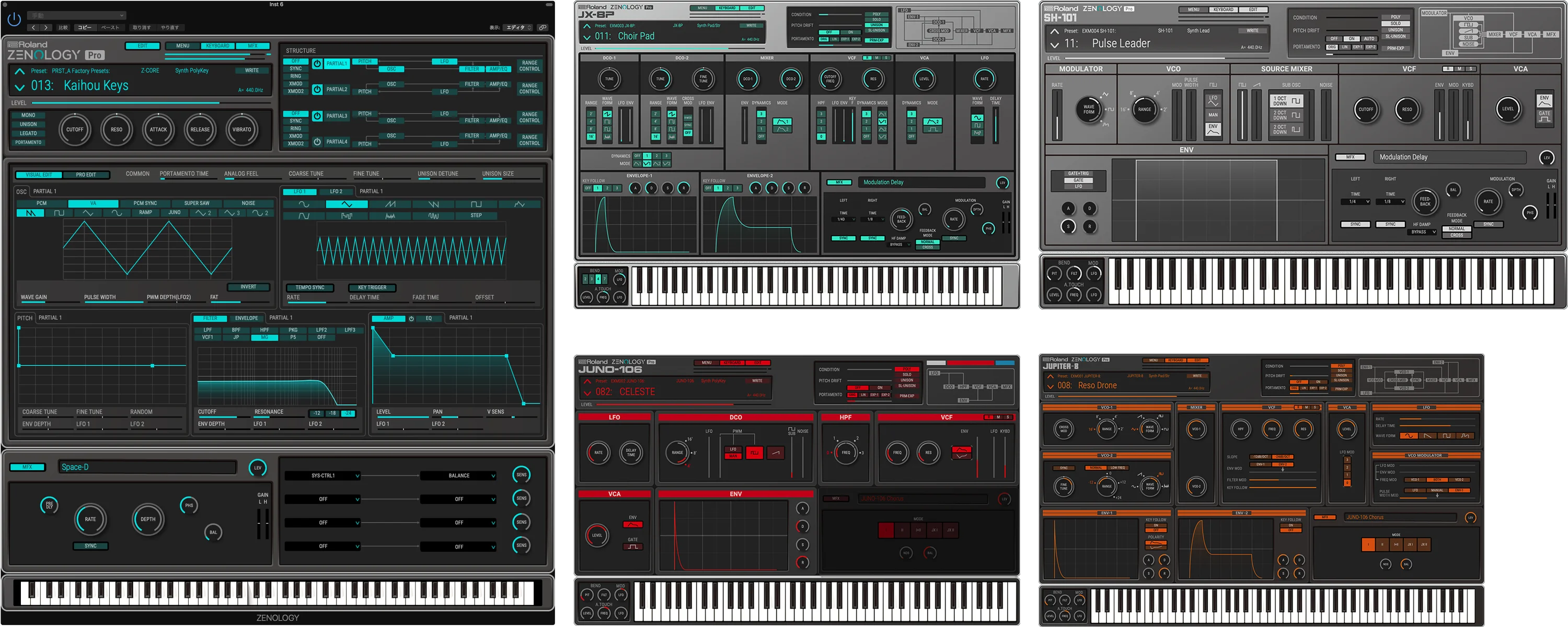Screen dimensions: 1568x627
Task: Click the ATTACK knob in Zenology main panel
Action: click(x=158, y=129)
